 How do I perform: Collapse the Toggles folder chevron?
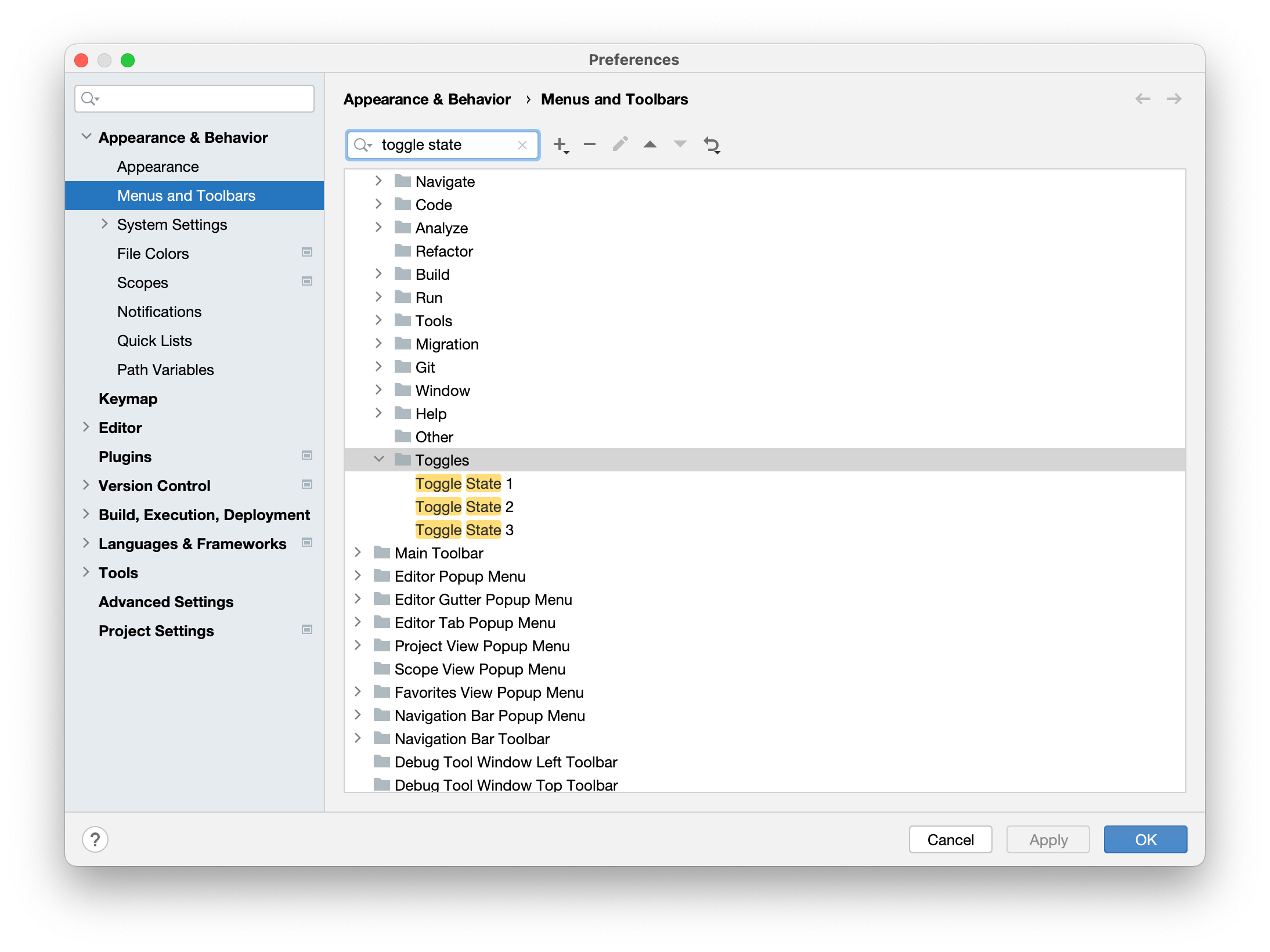(379, 459)
